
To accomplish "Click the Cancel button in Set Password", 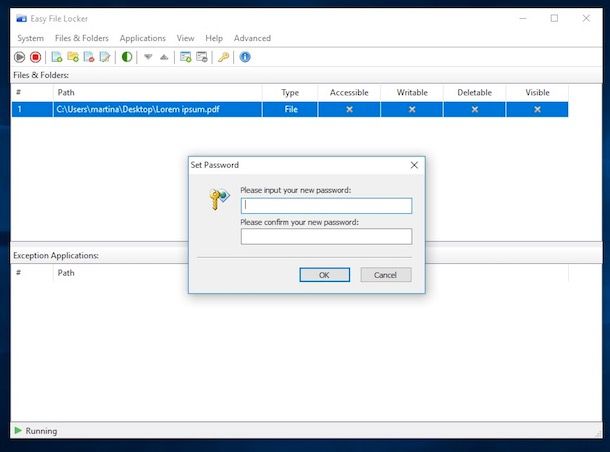I will pos(386,275).
